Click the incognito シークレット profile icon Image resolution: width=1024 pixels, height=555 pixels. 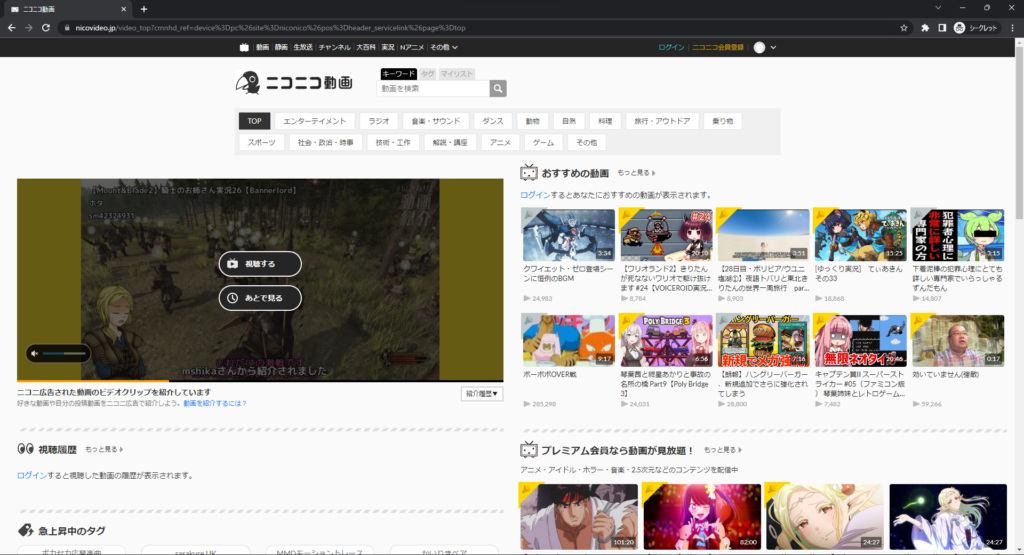976,28
